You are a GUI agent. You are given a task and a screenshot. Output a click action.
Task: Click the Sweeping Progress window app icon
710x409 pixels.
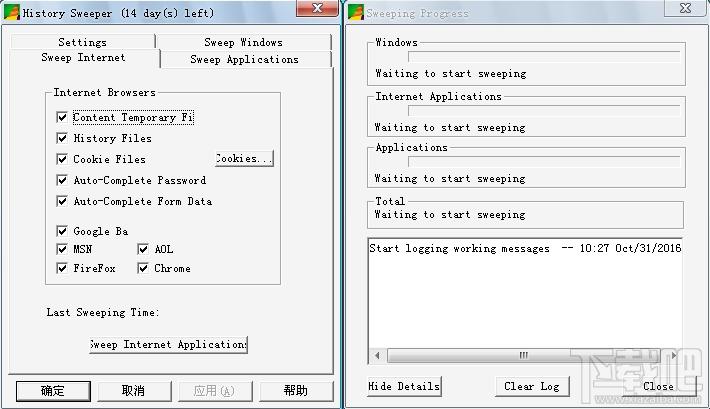(356, 12)
